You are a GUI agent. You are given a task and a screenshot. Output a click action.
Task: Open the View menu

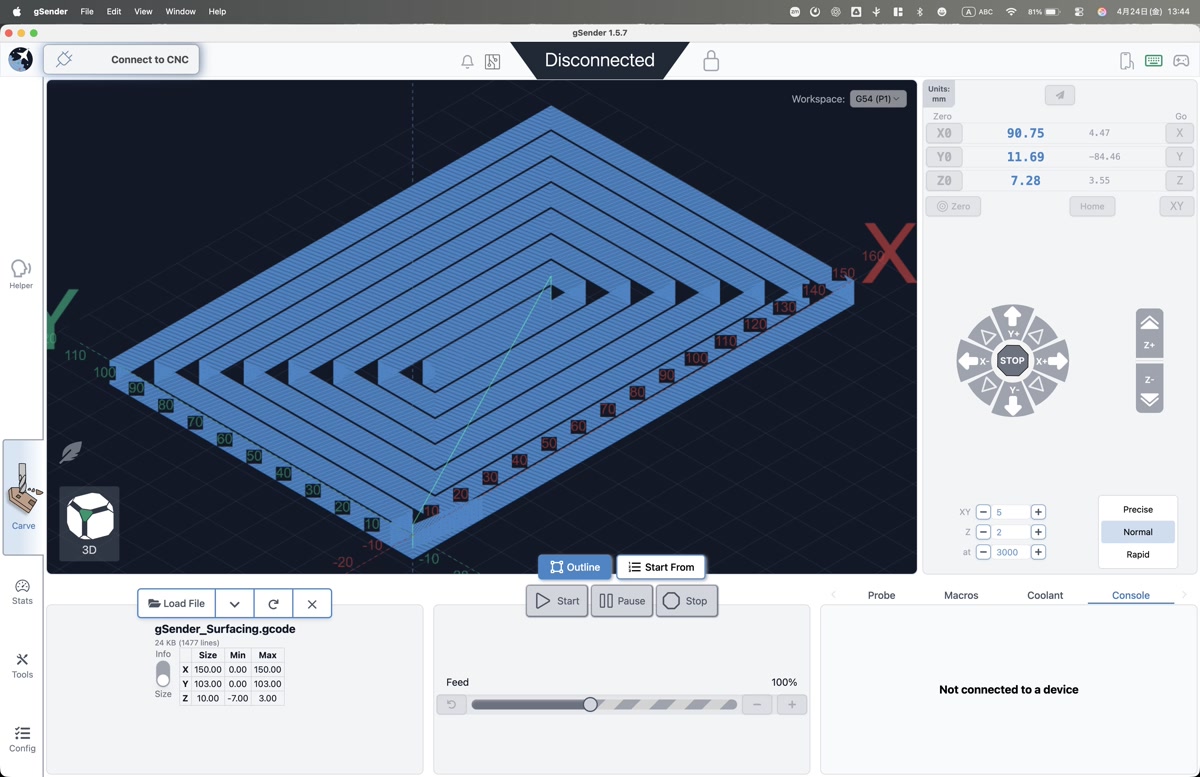(x=143, y=12)
